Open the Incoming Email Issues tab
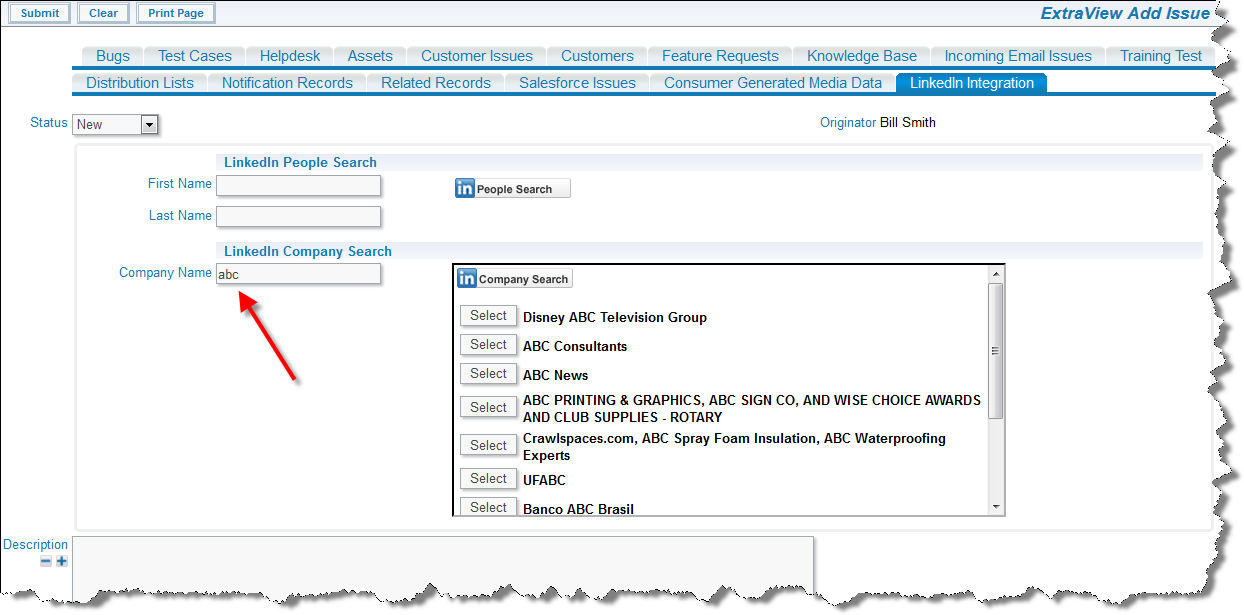Image resolution: width=1244 pixels, height=615 pixels. tap(1018, 56)
